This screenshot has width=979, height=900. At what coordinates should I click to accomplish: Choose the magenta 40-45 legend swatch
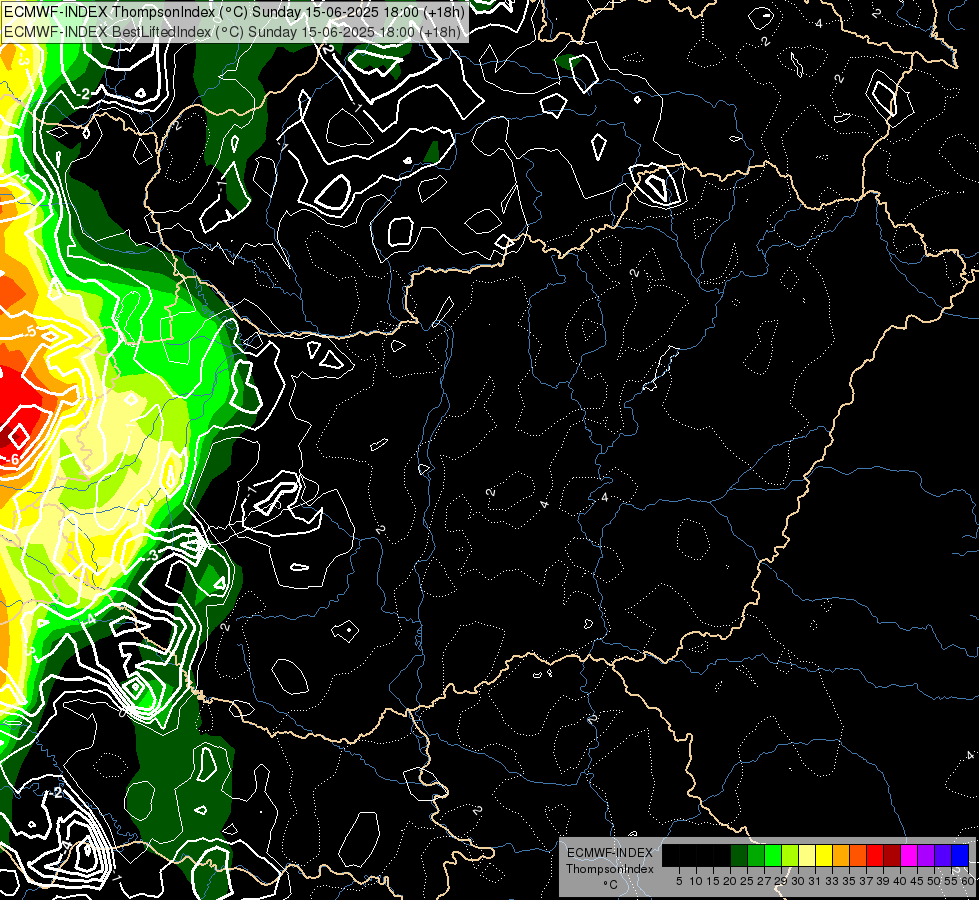[909, 855]
